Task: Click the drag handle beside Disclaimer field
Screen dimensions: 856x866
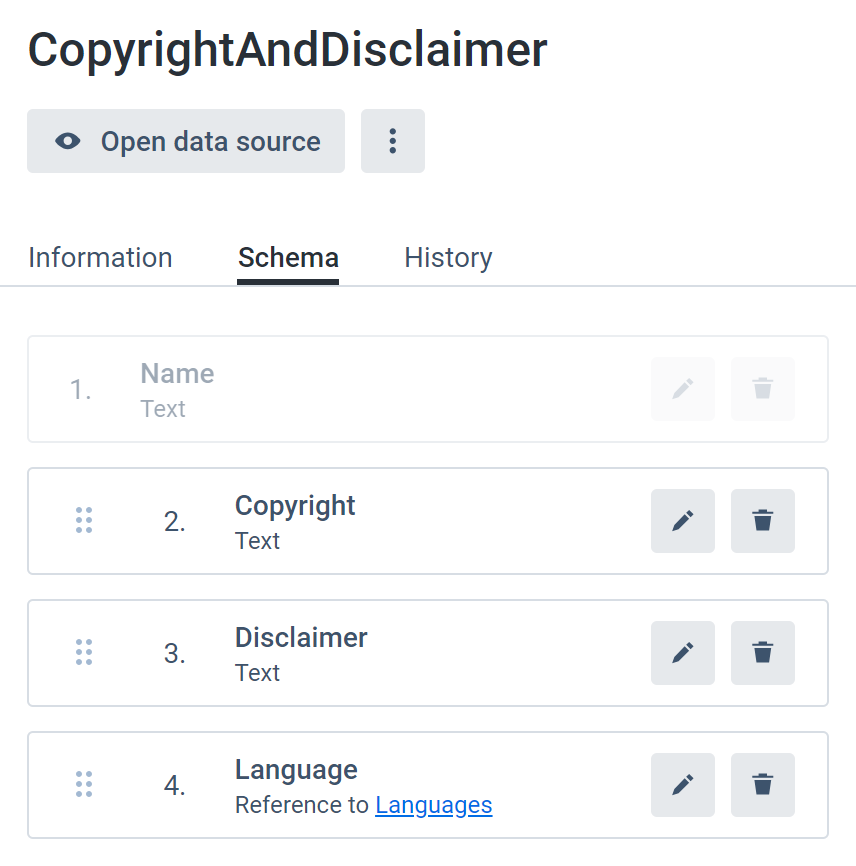Action: tap(85, 653)
